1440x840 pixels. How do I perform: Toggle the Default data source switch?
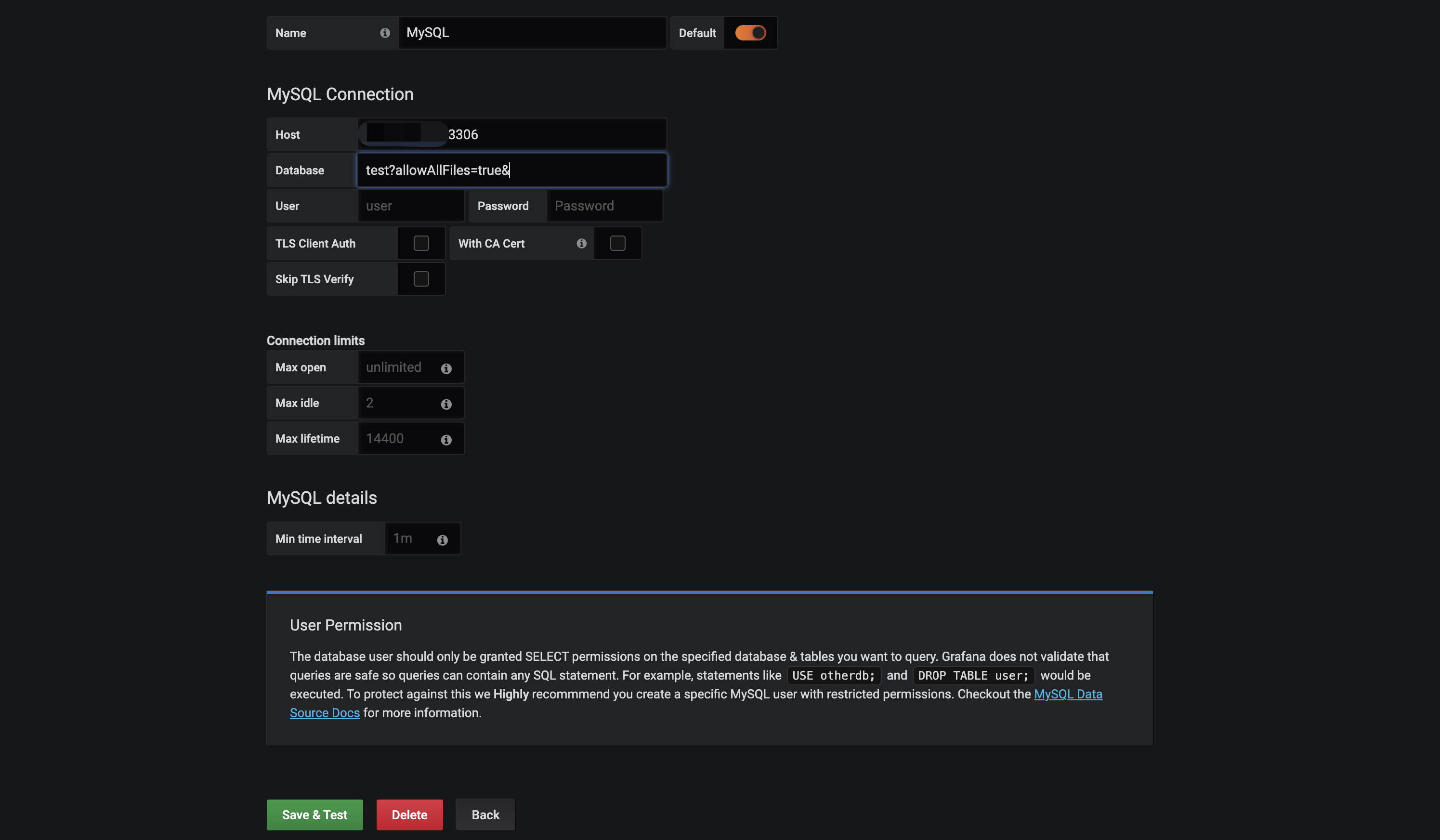click(x=750, y=33)
